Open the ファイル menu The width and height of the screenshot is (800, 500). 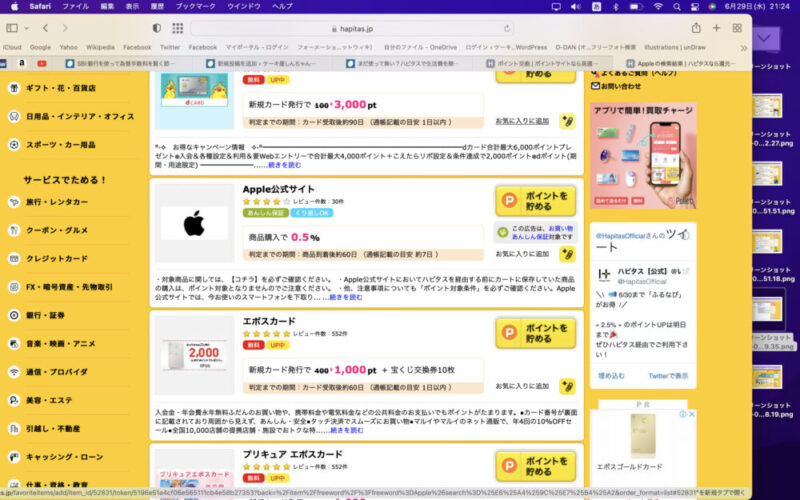(x=76, y=6)
